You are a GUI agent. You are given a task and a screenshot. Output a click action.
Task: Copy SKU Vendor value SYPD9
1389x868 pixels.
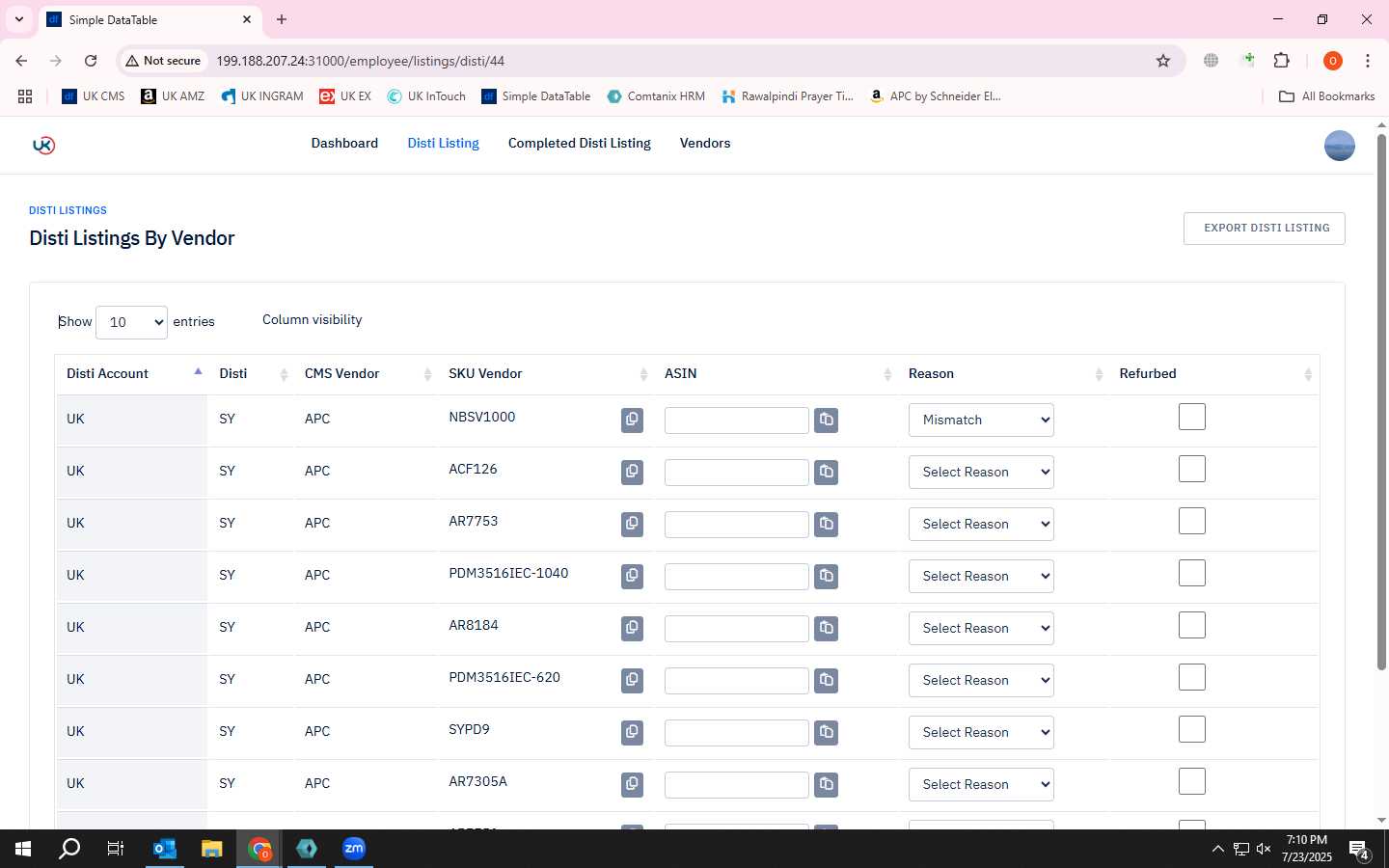[632, 732]
